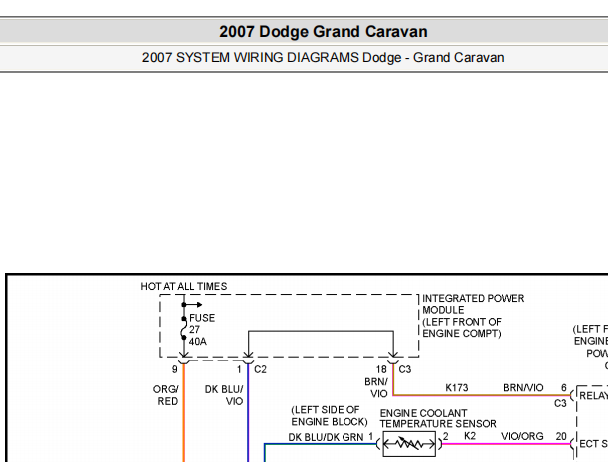Viewport: 608px width, 462px height.
Task: Click the "INTEGRATED POWER MODULE" label
Action: [x=473, y=304]
